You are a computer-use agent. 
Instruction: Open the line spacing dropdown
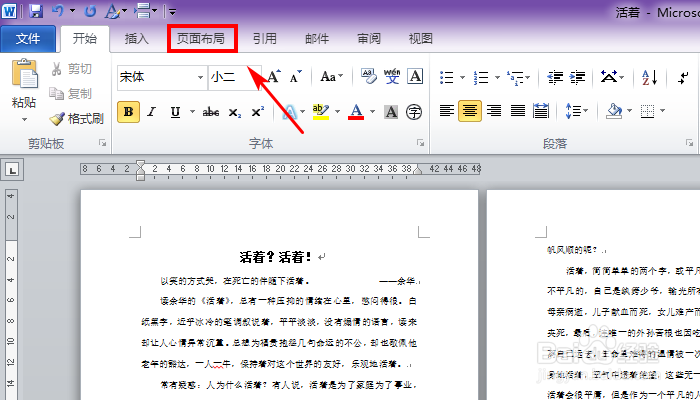(577, 111)
